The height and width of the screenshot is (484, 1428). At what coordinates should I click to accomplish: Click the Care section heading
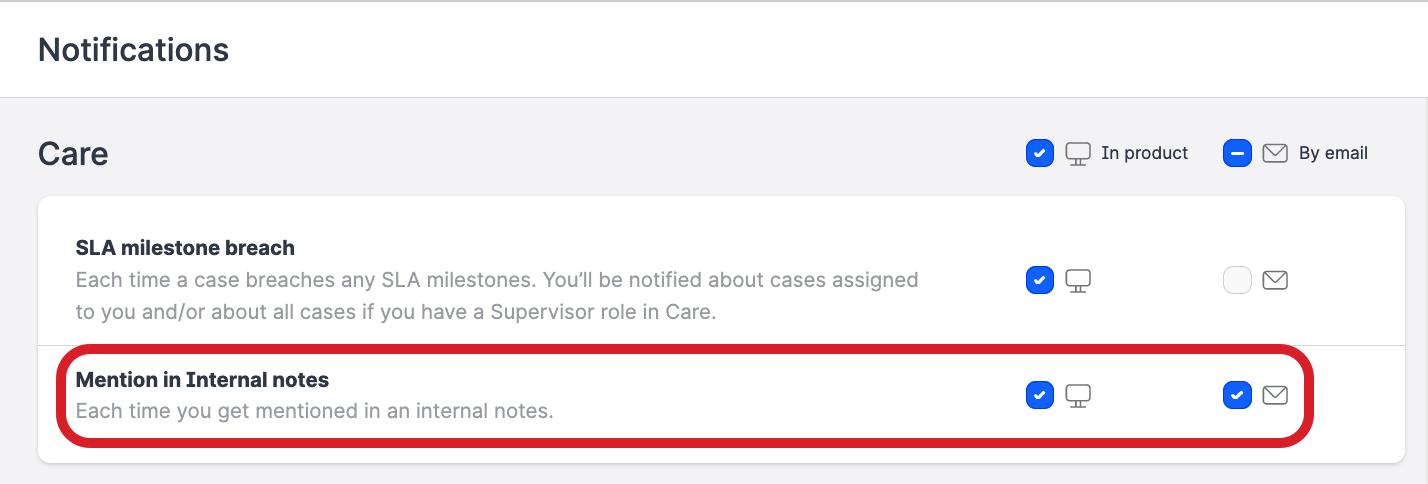[73, 154]
